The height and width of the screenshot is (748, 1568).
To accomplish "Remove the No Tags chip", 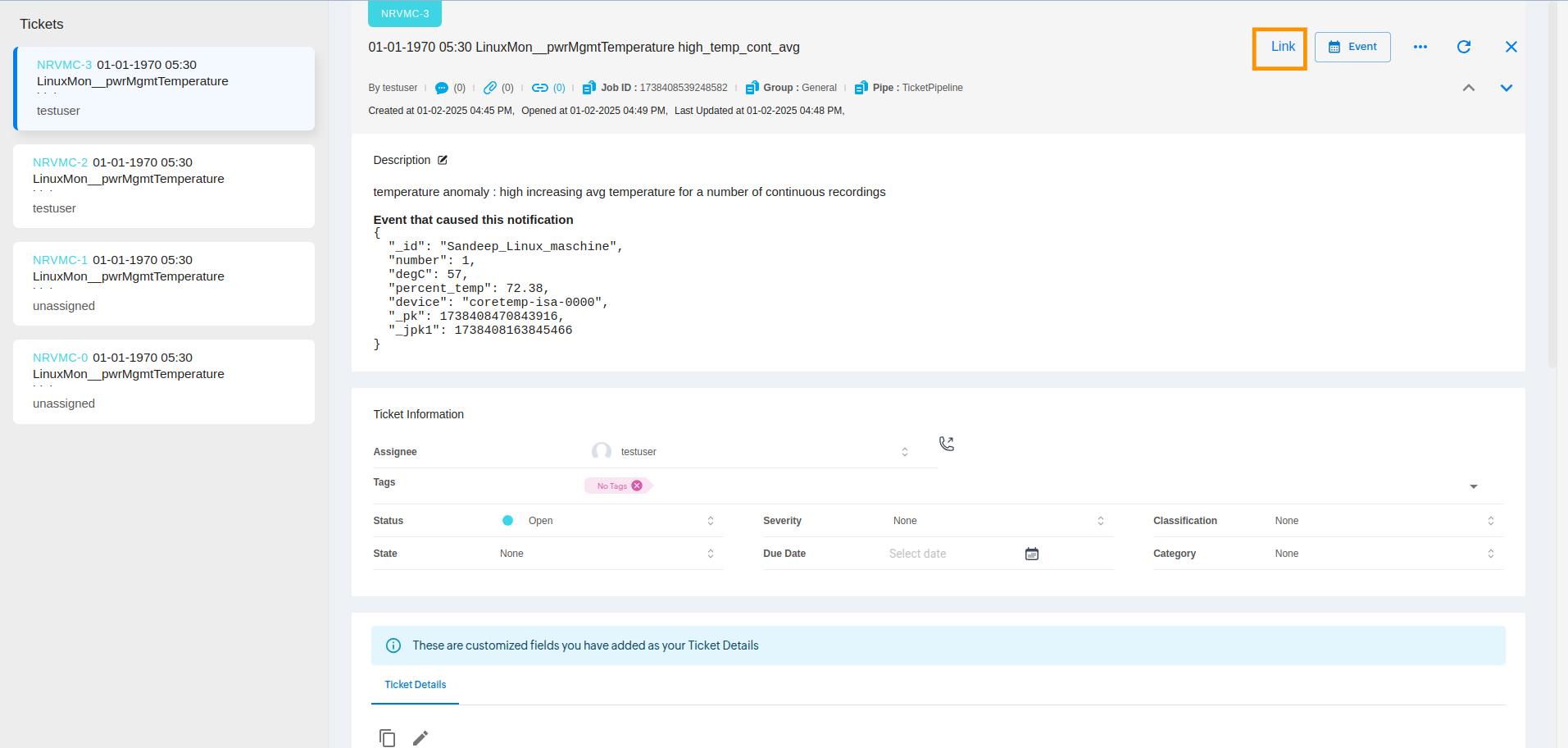I will pyautogui.click(x=637, y=486).
